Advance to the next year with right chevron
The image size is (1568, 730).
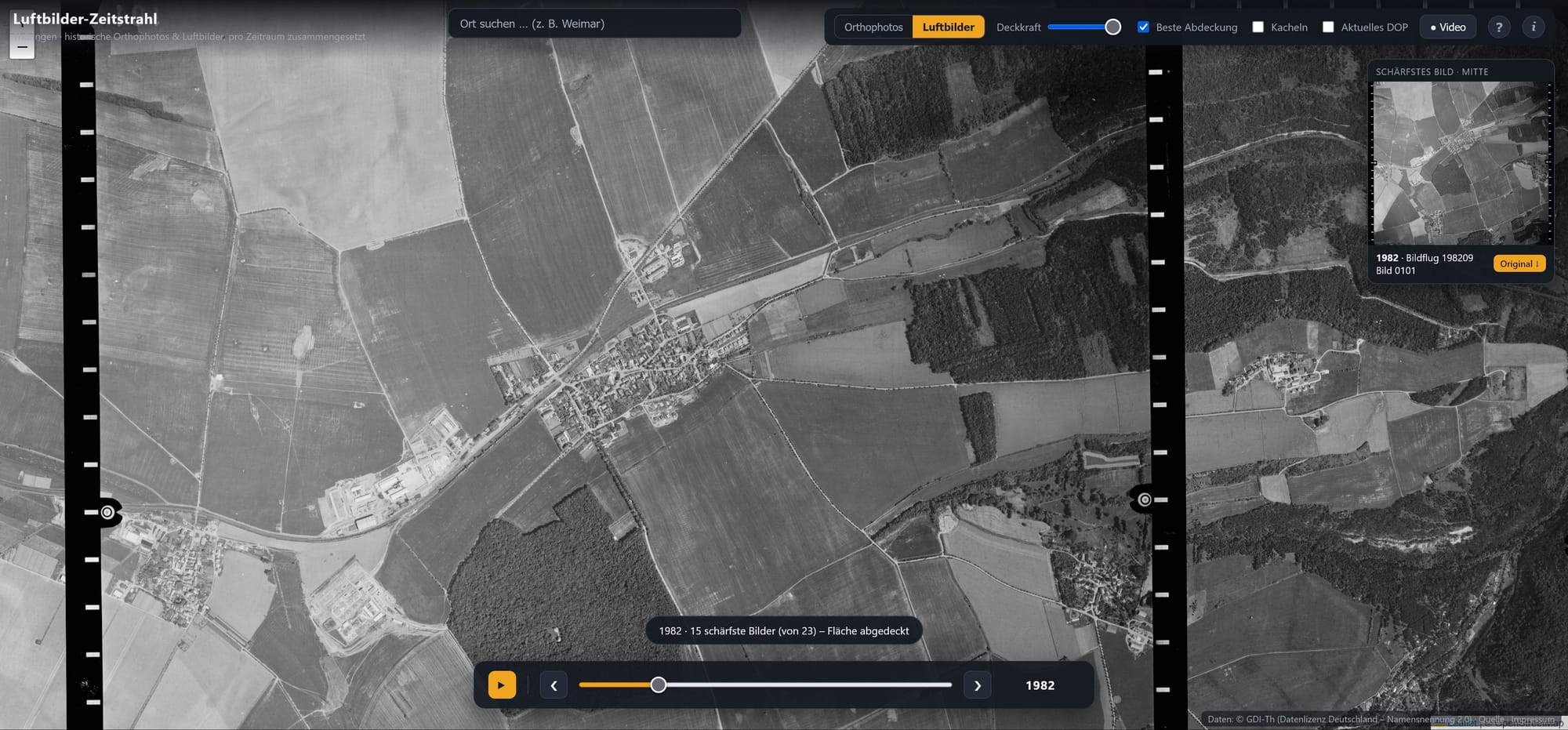tap(977, 685)
